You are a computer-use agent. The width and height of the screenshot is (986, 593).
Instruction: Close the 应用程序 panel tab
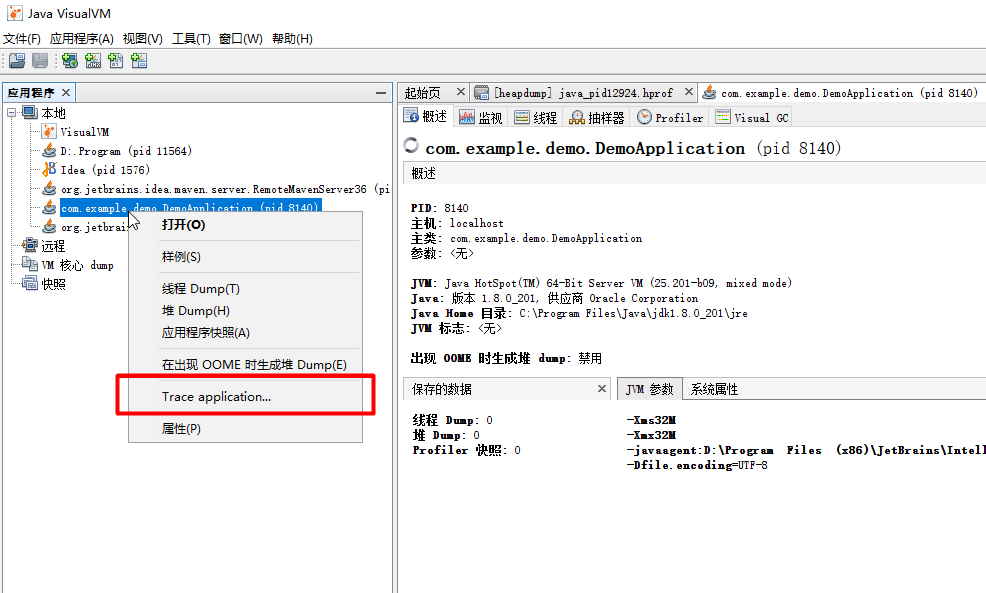point(65,92)
